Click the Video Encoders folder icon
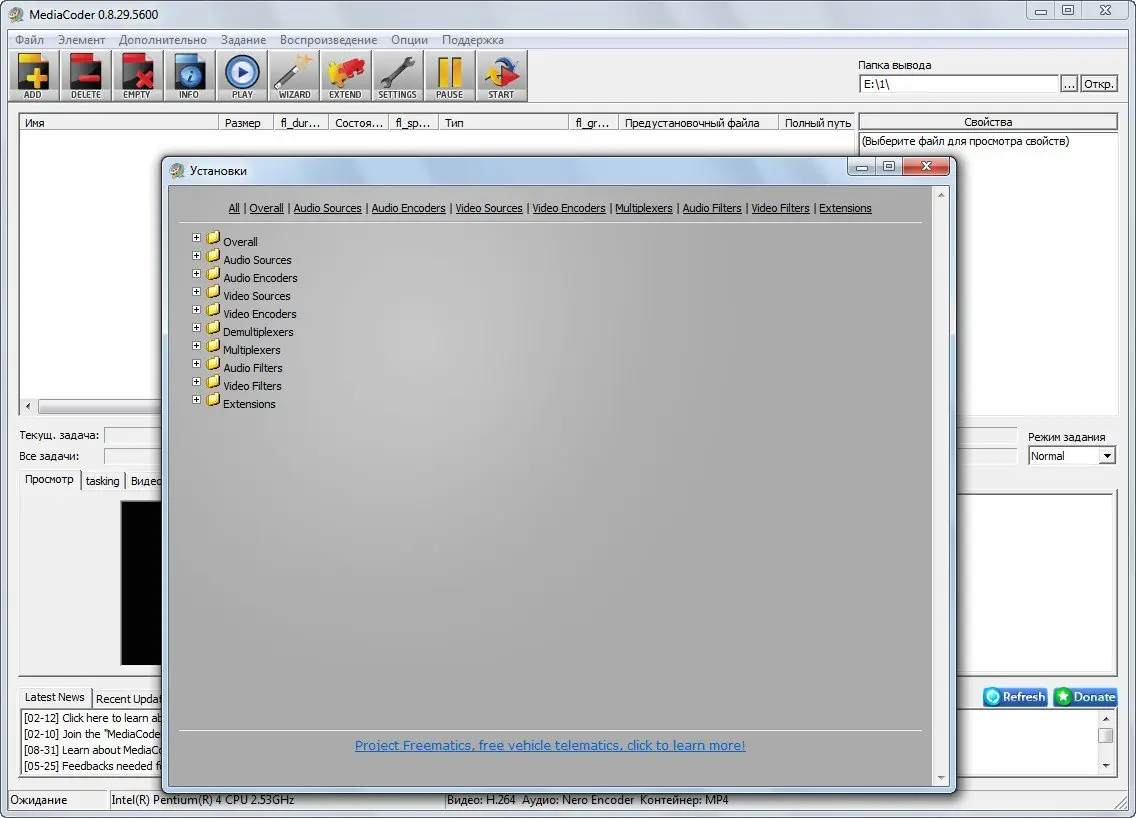Screen dimensions: 1136x818 click(x=213, y=310)
